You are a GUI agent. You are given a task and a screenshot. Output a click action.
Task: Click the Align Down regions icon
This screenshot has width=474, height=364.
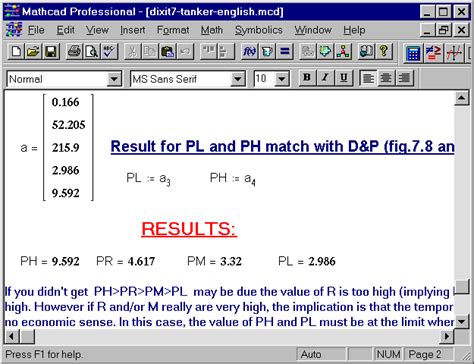coord(226,52)
